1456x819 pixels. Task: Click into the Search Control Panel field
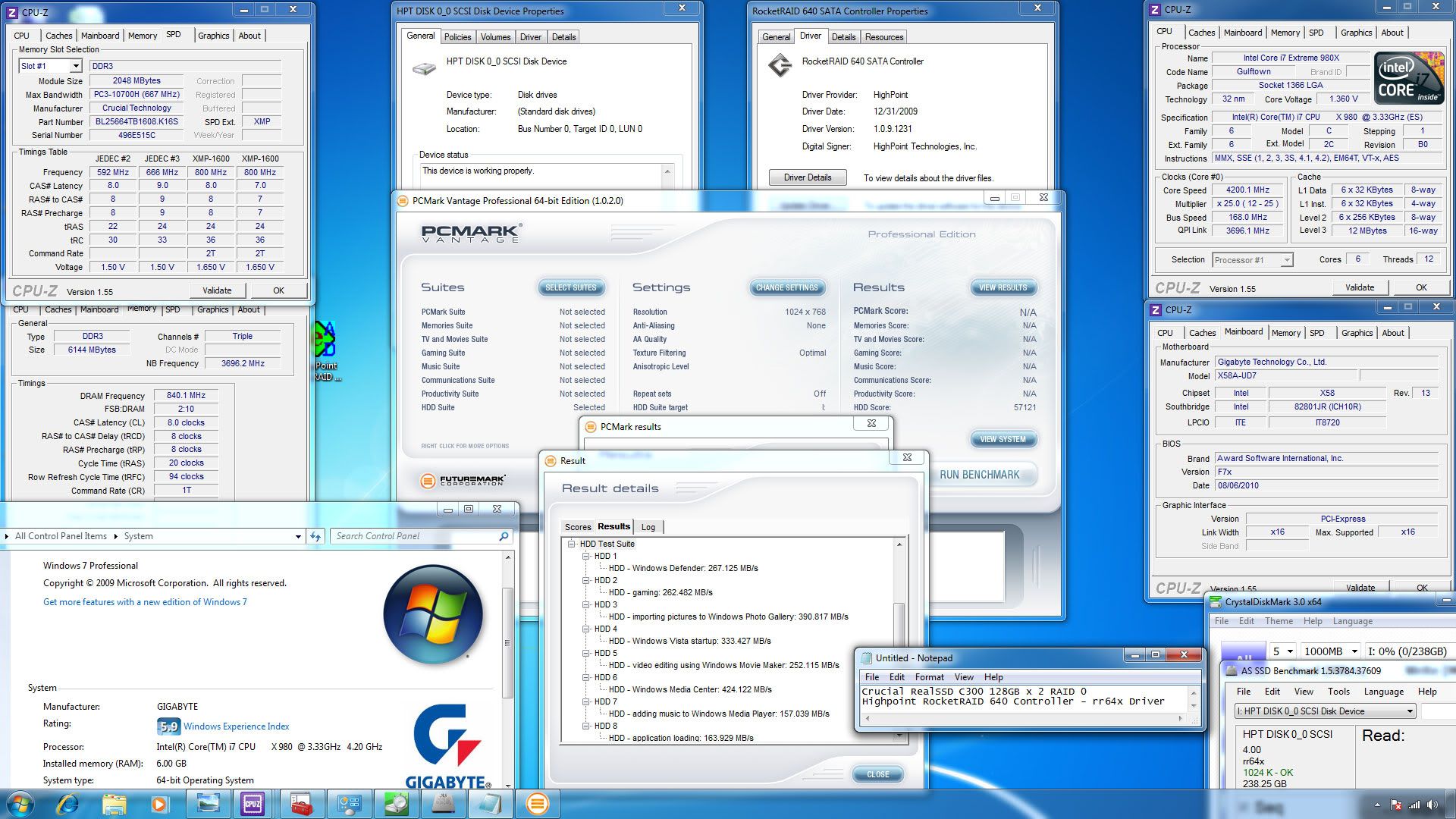pyautogui.click(x=414, y=536)
